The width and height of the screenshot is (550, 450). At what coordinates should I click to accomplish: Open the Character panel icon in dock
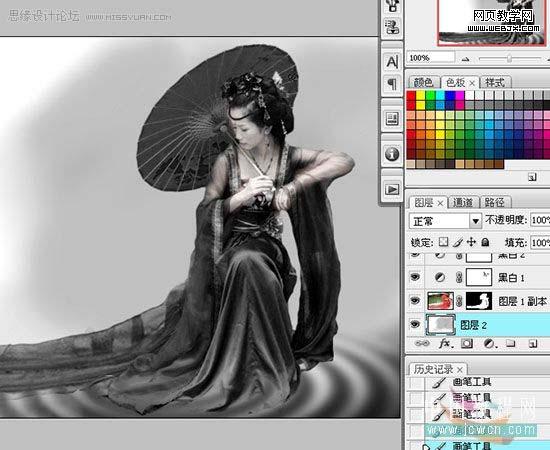click(x=392, y=62)
